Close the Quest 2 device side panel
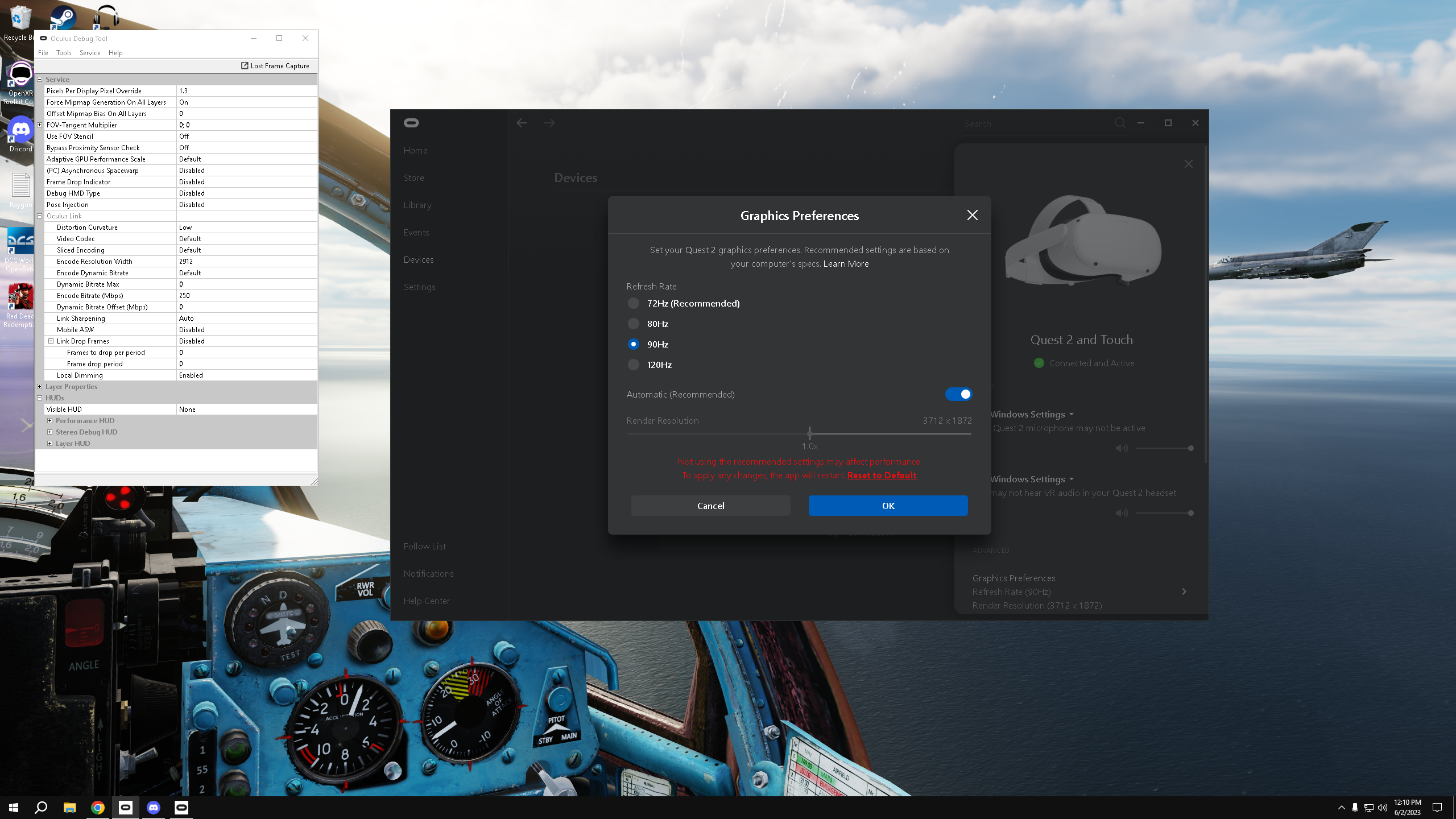This screenshot has width=1456, height=819. coord(1189,164)
